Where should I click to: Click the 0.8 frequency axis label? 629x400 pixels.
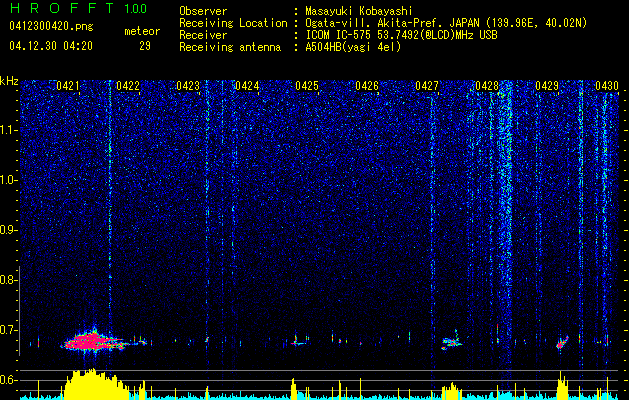coord(8,280)
